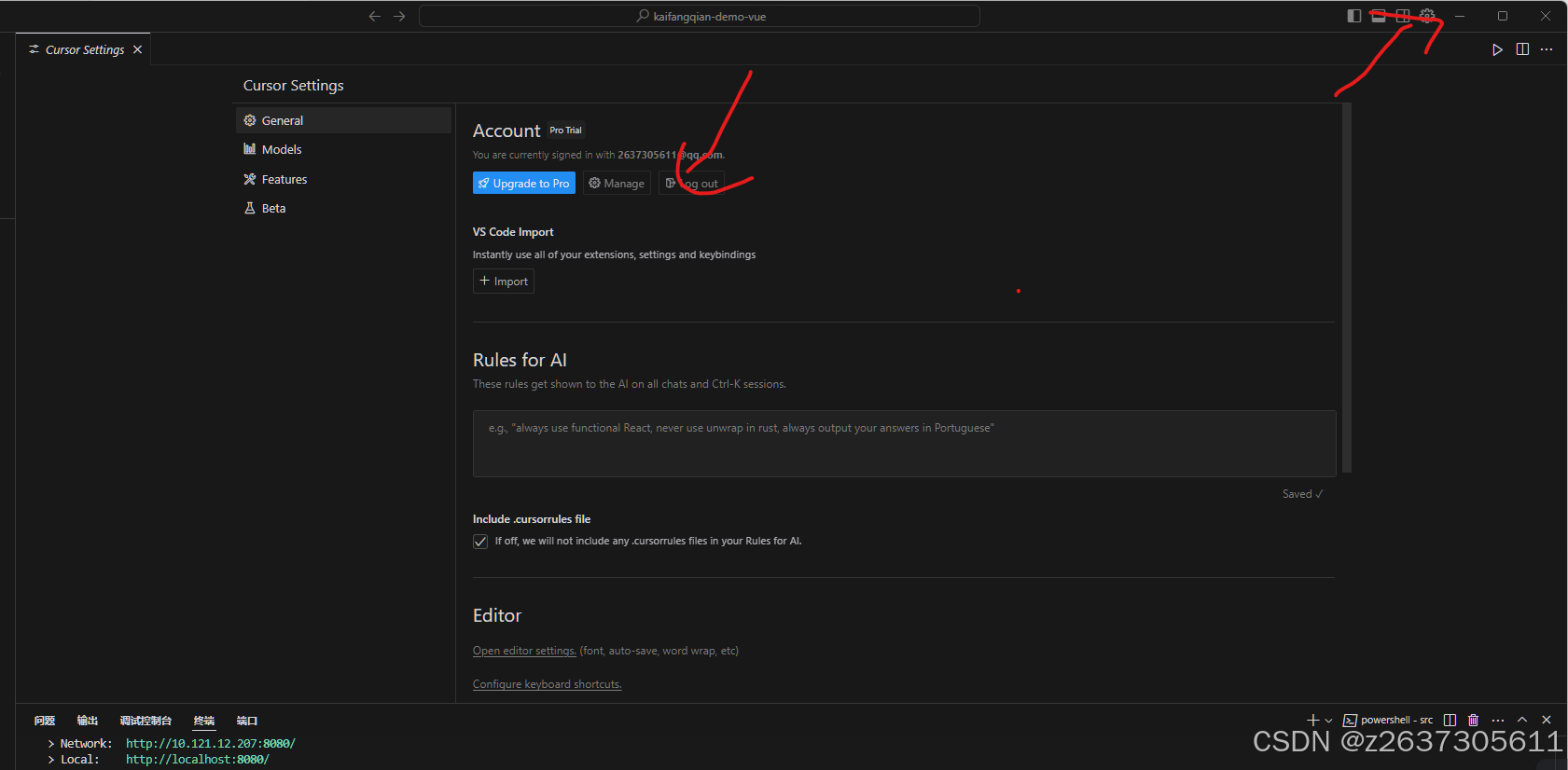Toggle Include .cursorrules file checkbox

pyautogui.click(x=480, y=542)
